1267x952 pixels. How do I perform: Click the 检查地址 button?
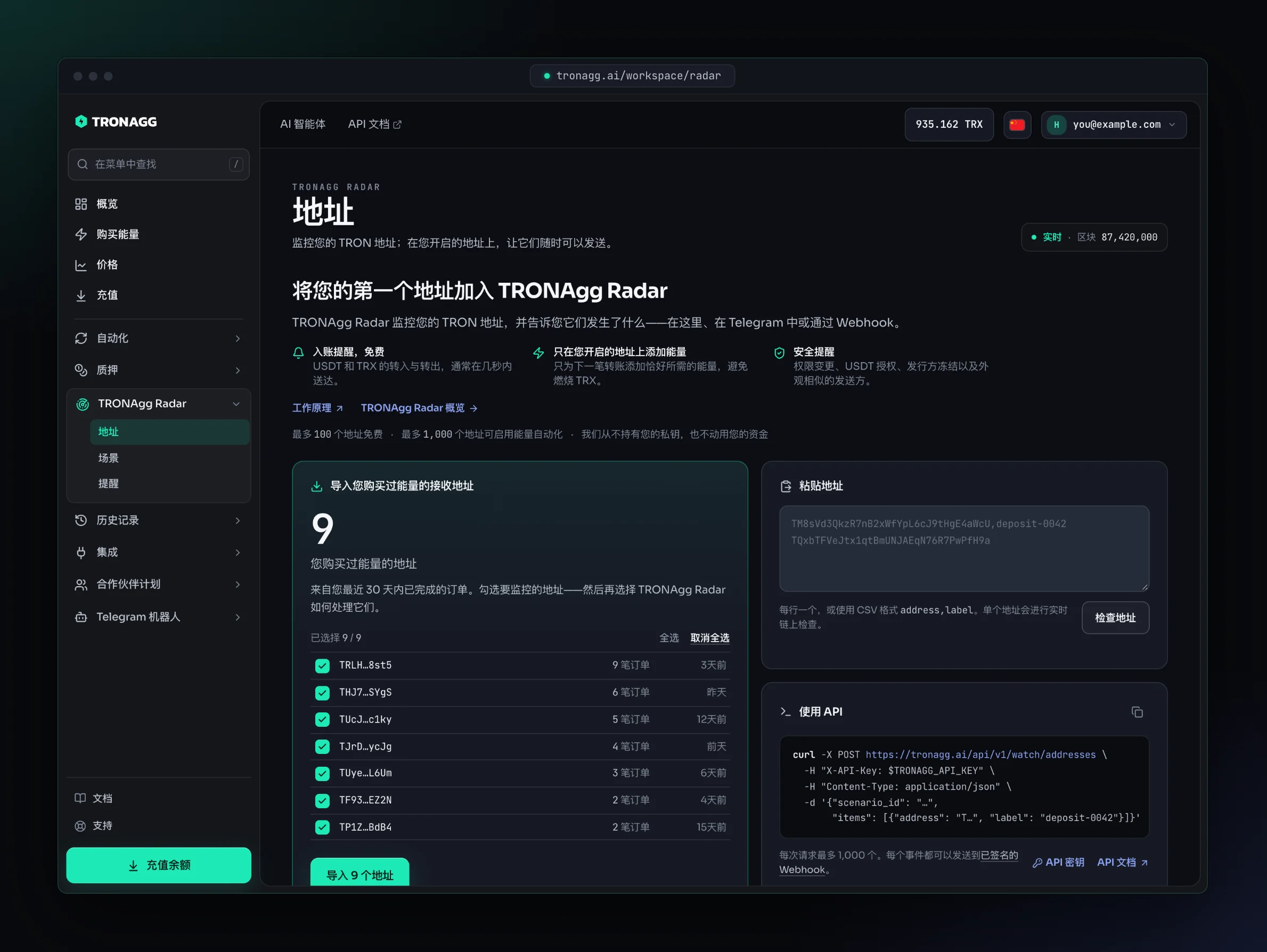(1115, 618)
